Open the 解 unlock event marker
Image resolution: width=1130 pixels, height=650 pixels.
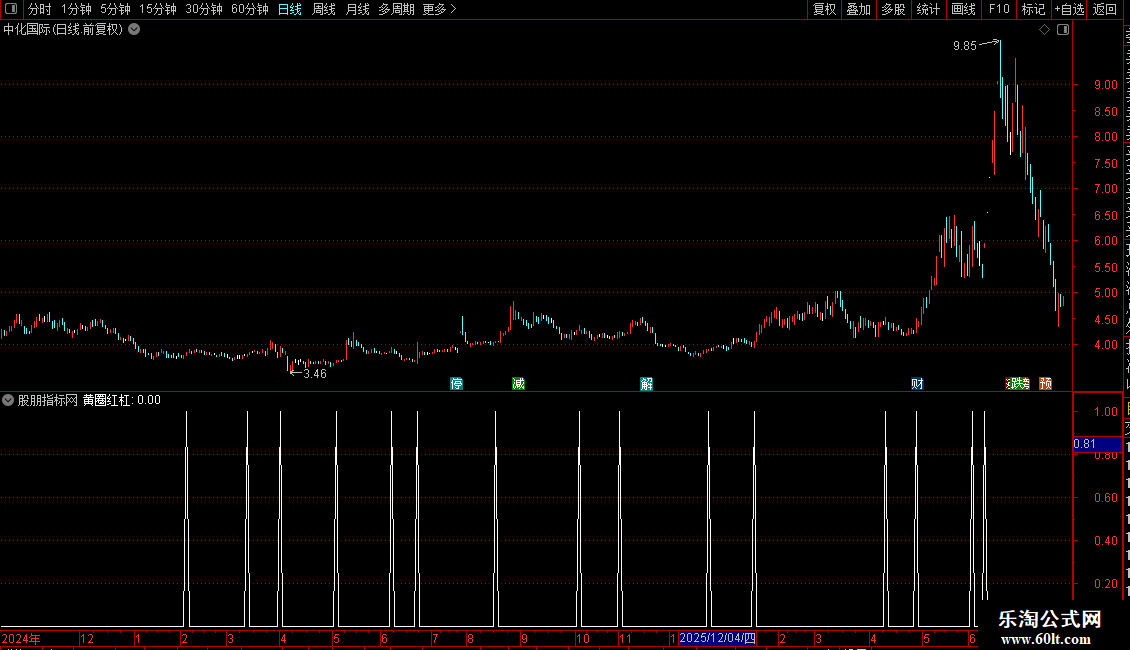646,383
